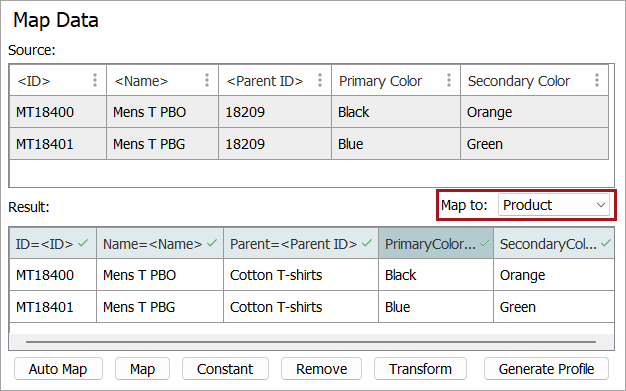Select the Name=<Name> result column header
The height and width of the screenshot is (391, 626).
click(160, 243)
